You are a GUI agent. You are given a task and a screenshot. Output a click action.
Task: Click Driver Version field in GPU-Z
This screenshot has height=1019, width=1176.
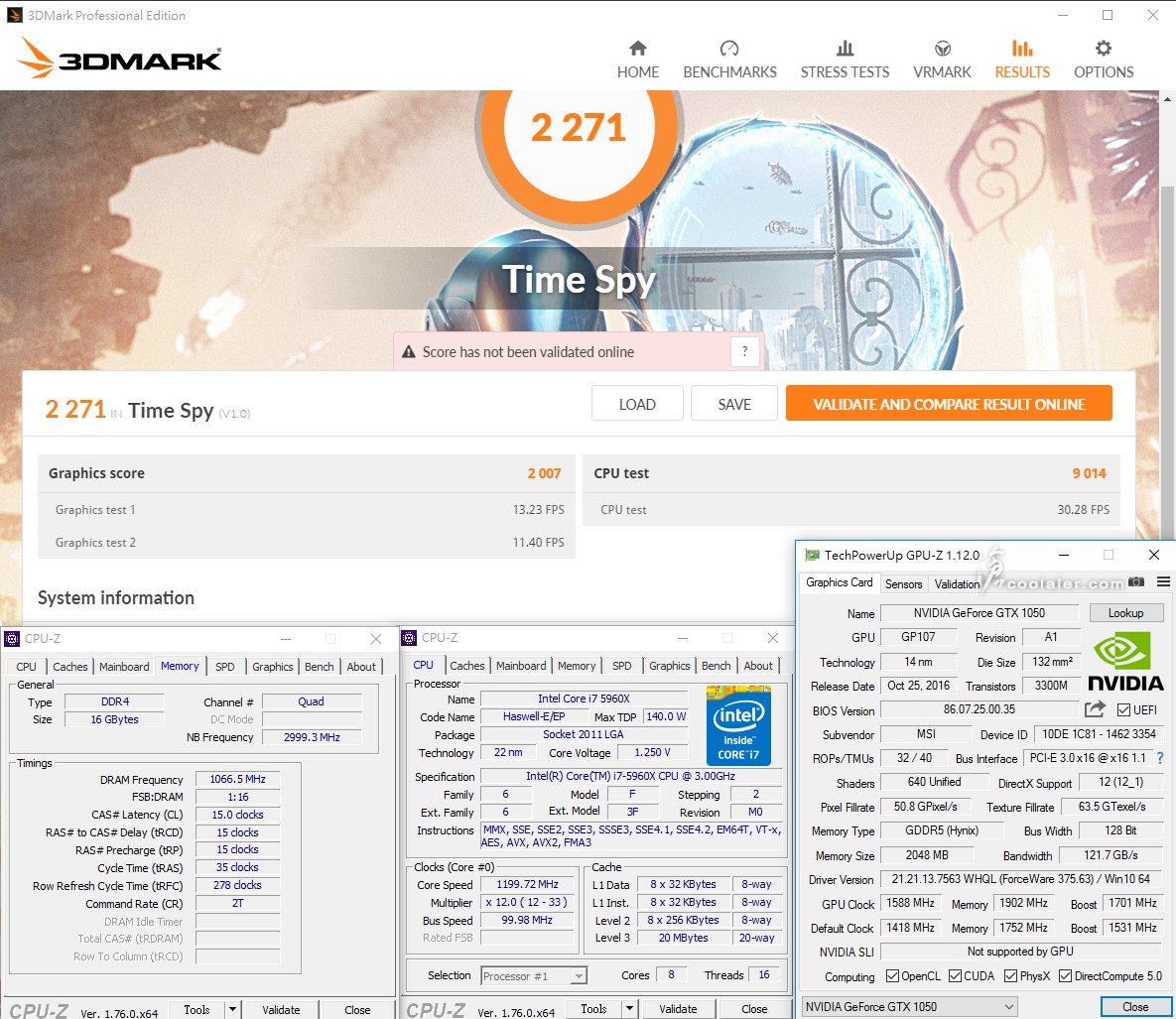[1020, 879]
